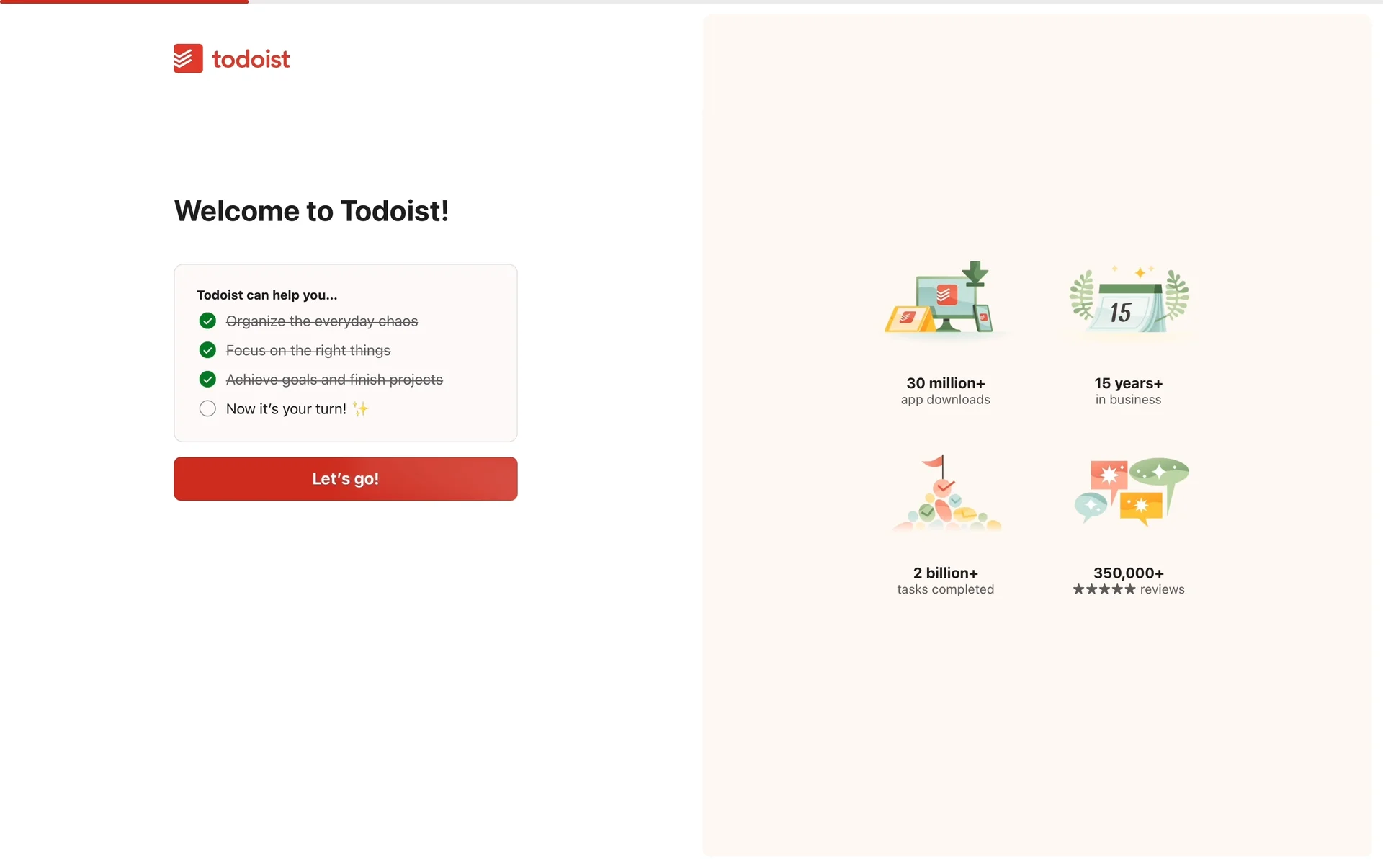Click the todoist wordmark text
This screenshot has width=1383, height=868.
[x=251, y=59]
